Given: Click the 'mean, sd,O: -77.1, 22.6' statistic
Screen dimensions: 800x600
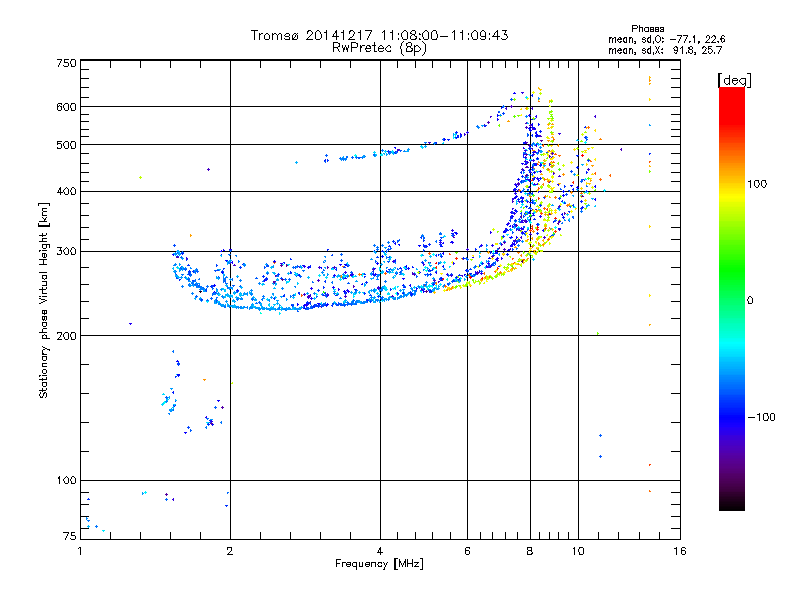Looking at the screenshot, I should coord(666,39).
